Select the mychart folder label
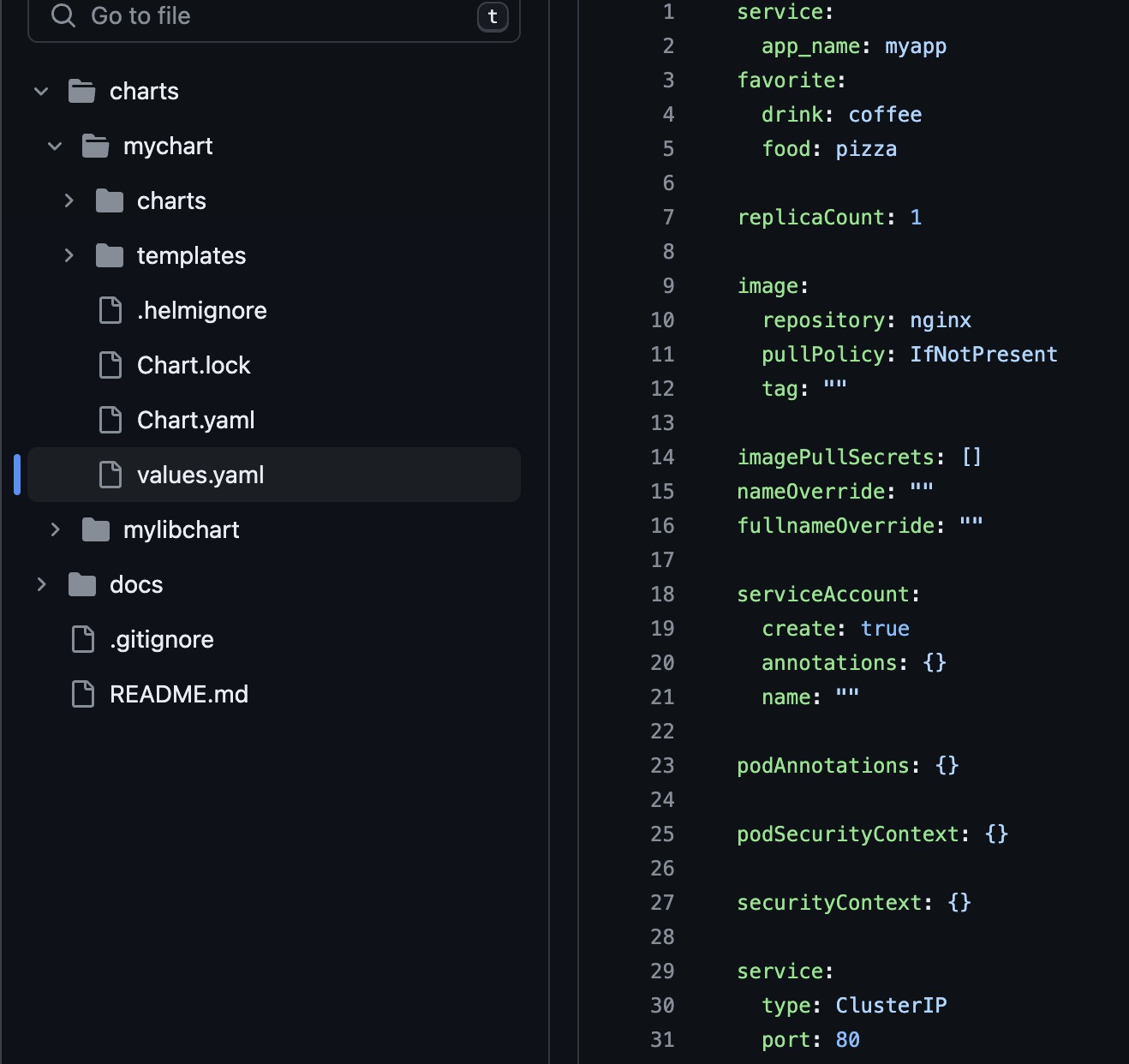The image size is (1129, 1064). click(x=168, y=146)
